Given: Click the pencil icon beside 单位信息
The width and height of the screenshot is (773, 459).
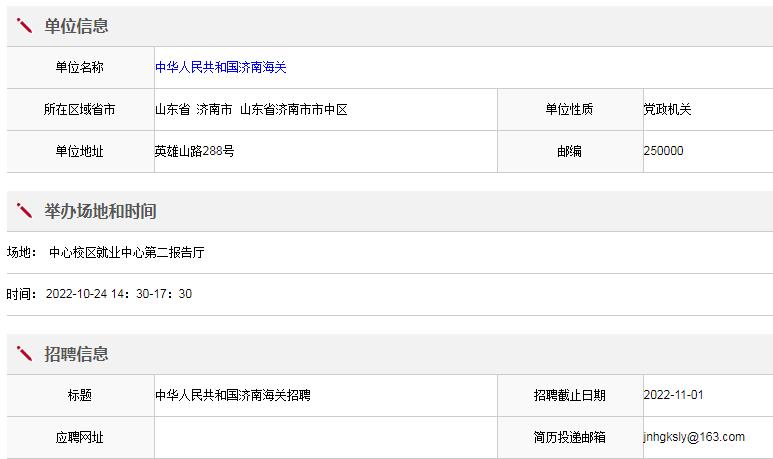Looking at the screenshot, I should click(25, 26).
